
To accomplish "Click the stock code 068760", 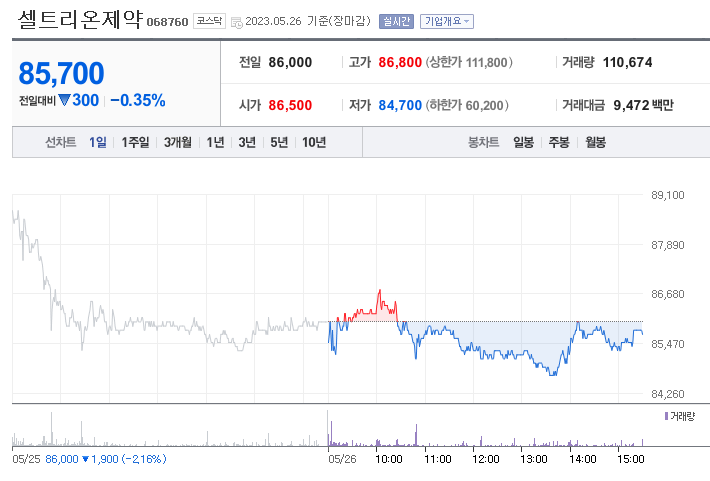I will click(x=167, y=22).
